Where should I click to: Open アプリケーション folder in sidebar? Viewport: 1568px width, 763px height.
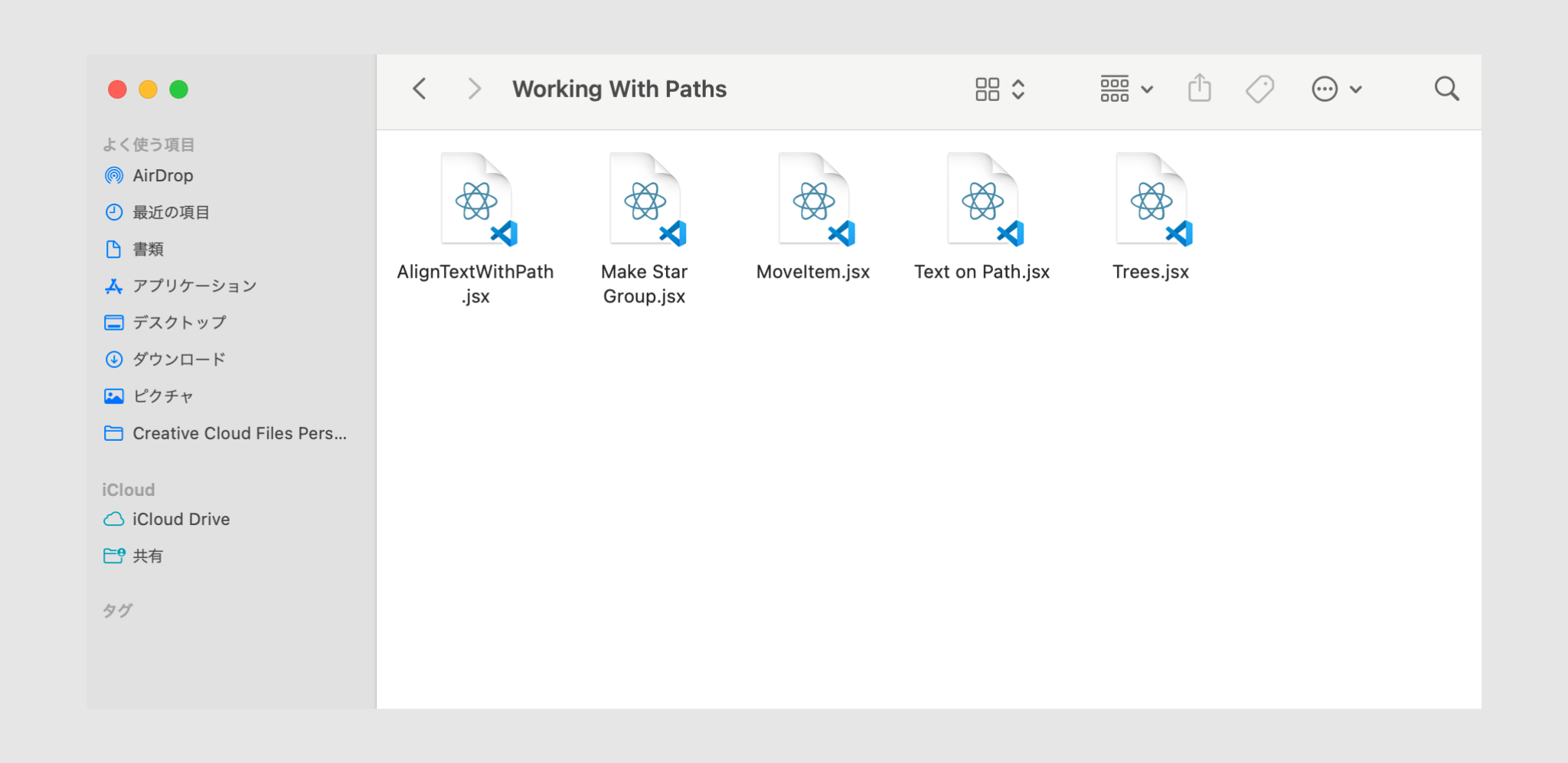(194, 285)
